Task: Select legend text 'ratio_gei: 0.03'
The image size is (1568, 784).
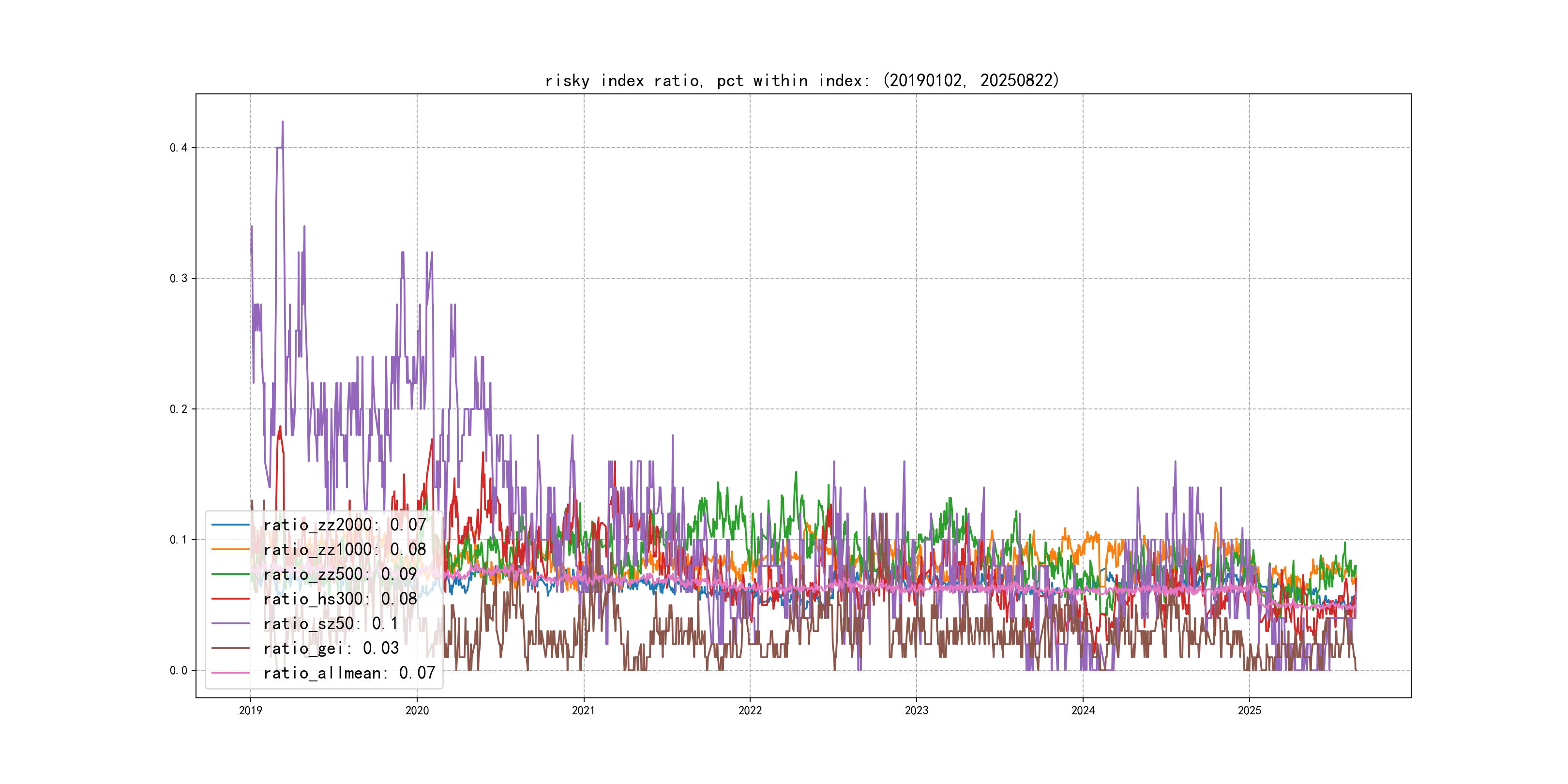Action: point(331,648)
